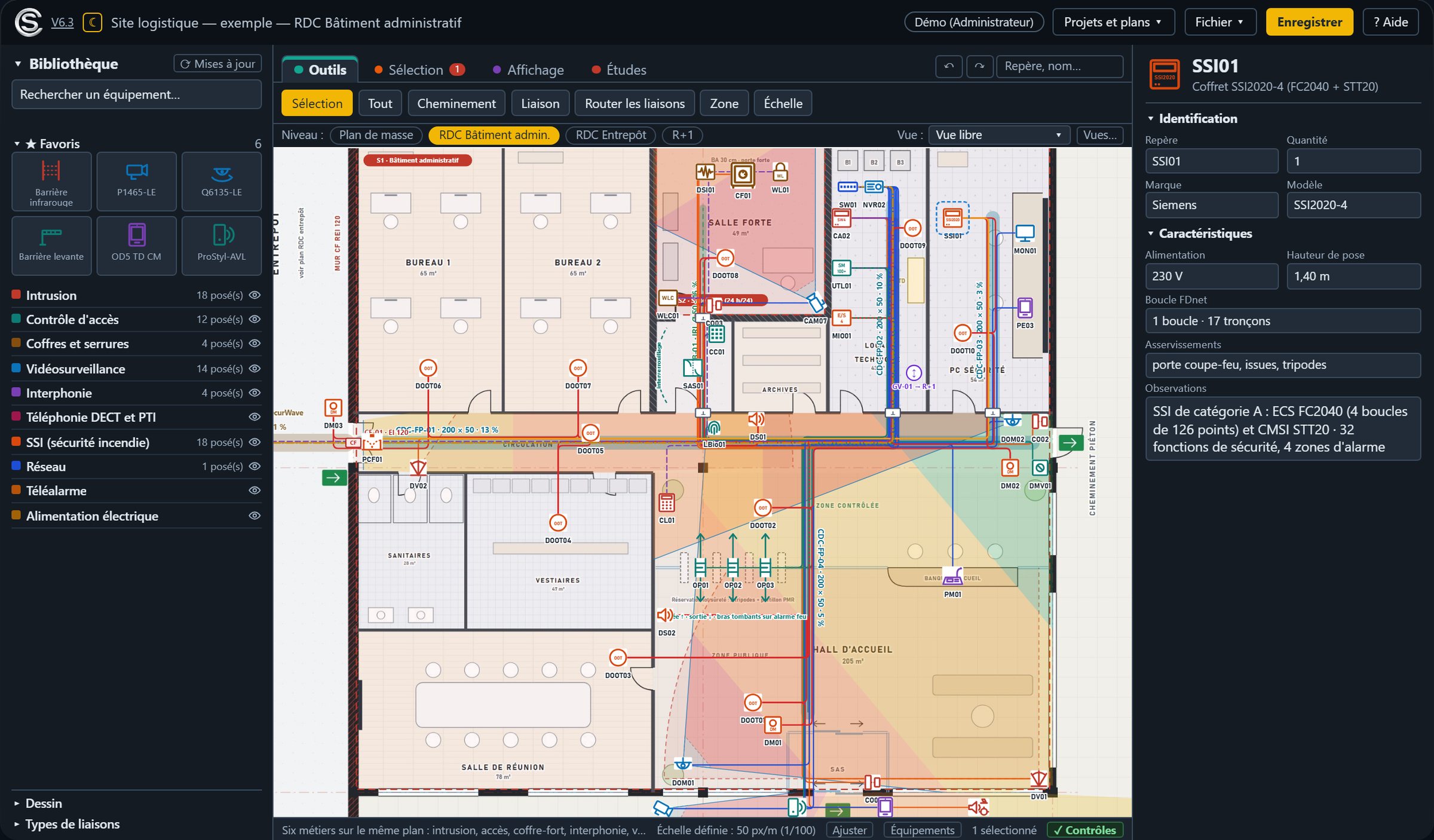Screen dimensions: 1434x840
Task: Click the PE03 intercom icon on plan
Action: pyautogui.click(x=1025, y=308)
